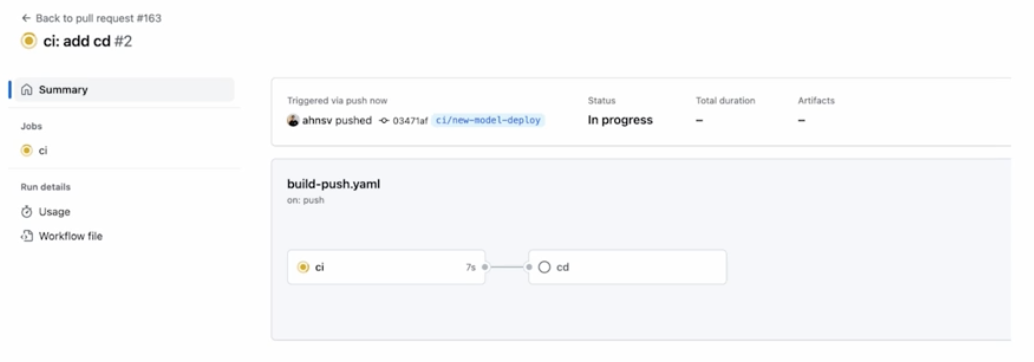Click the Workflow file document icon
The height and width of the screenshot is (362, 1034).
tap(26, 236)
